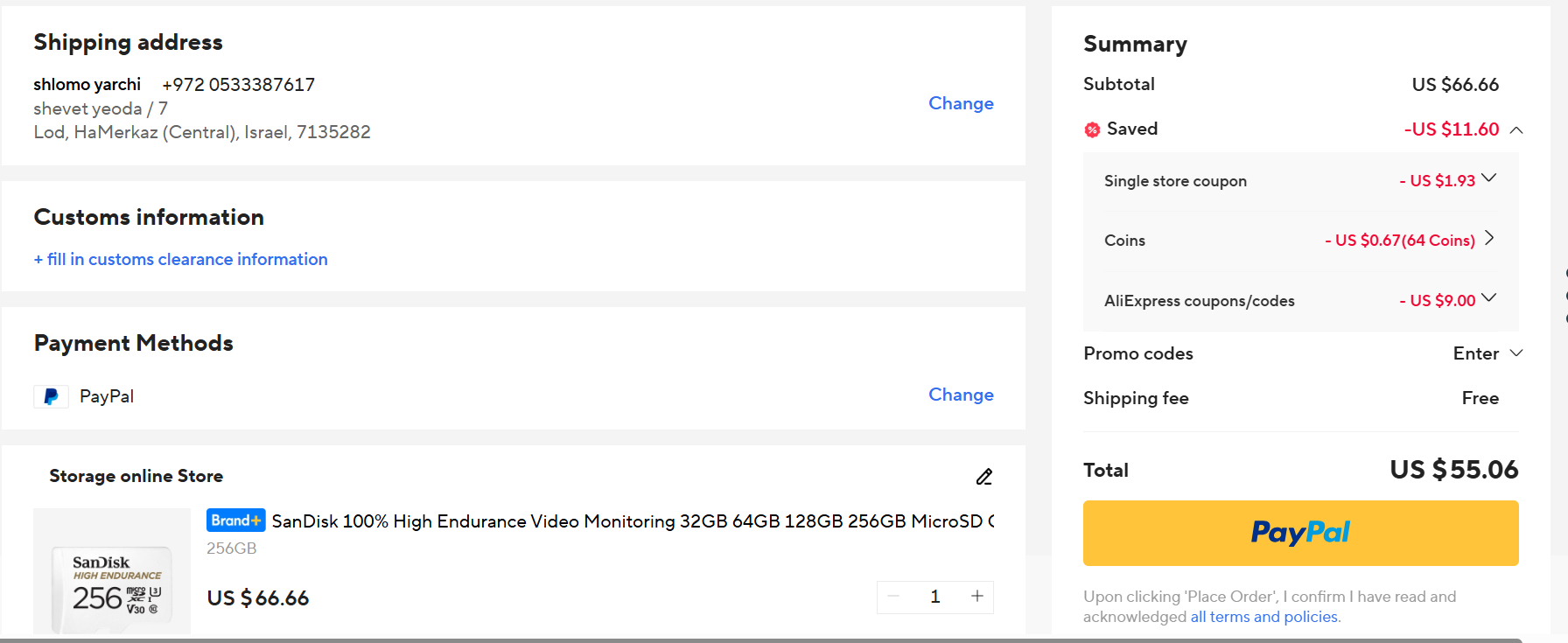Click the 256GB variant text
The height and width of the screenshot is (643, 1568).
click(x=232, y=549)
